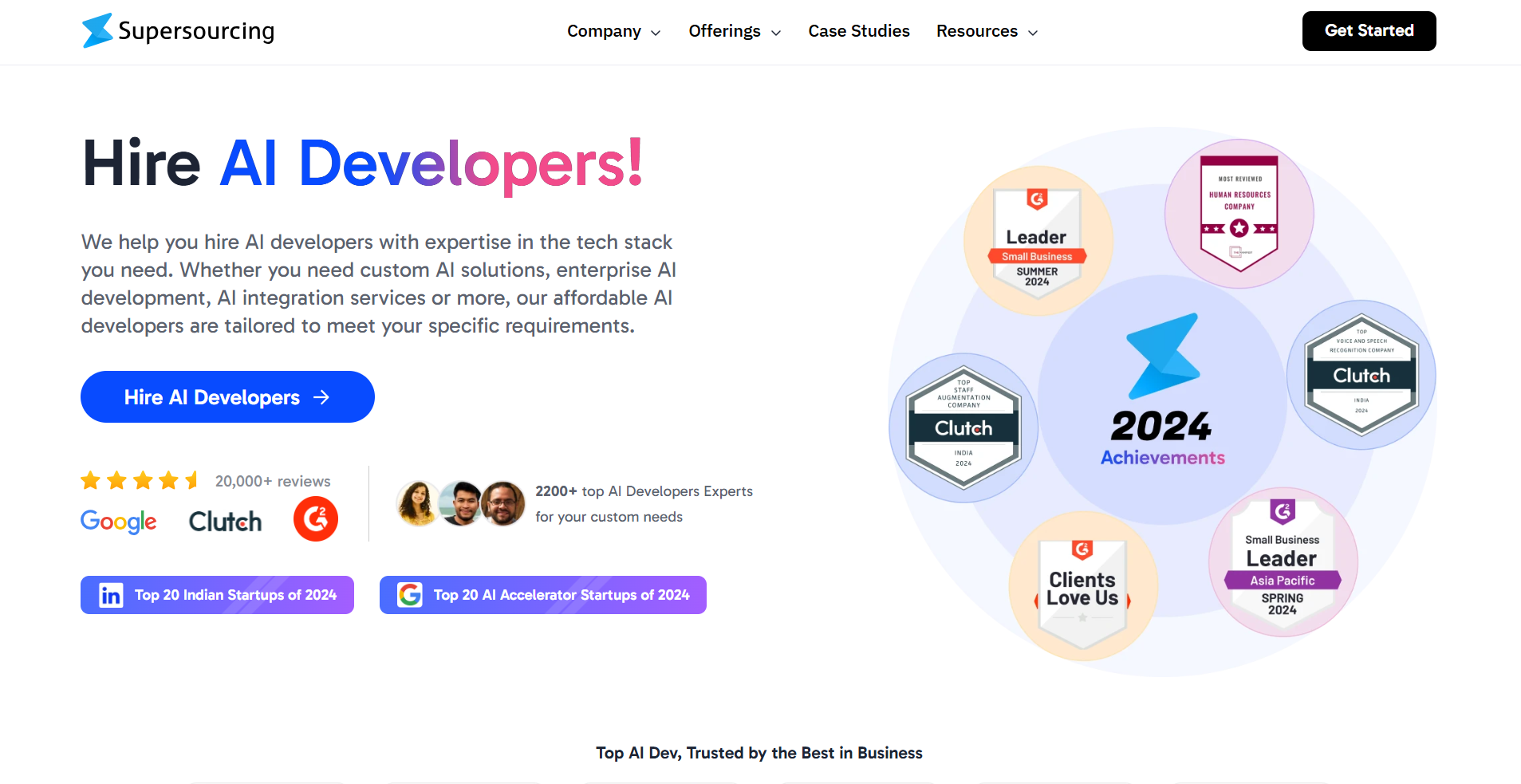Click the developer experts avatar group
Image resolution: width=1521 pixels, height=784 pixels.
tap(461, 503)
